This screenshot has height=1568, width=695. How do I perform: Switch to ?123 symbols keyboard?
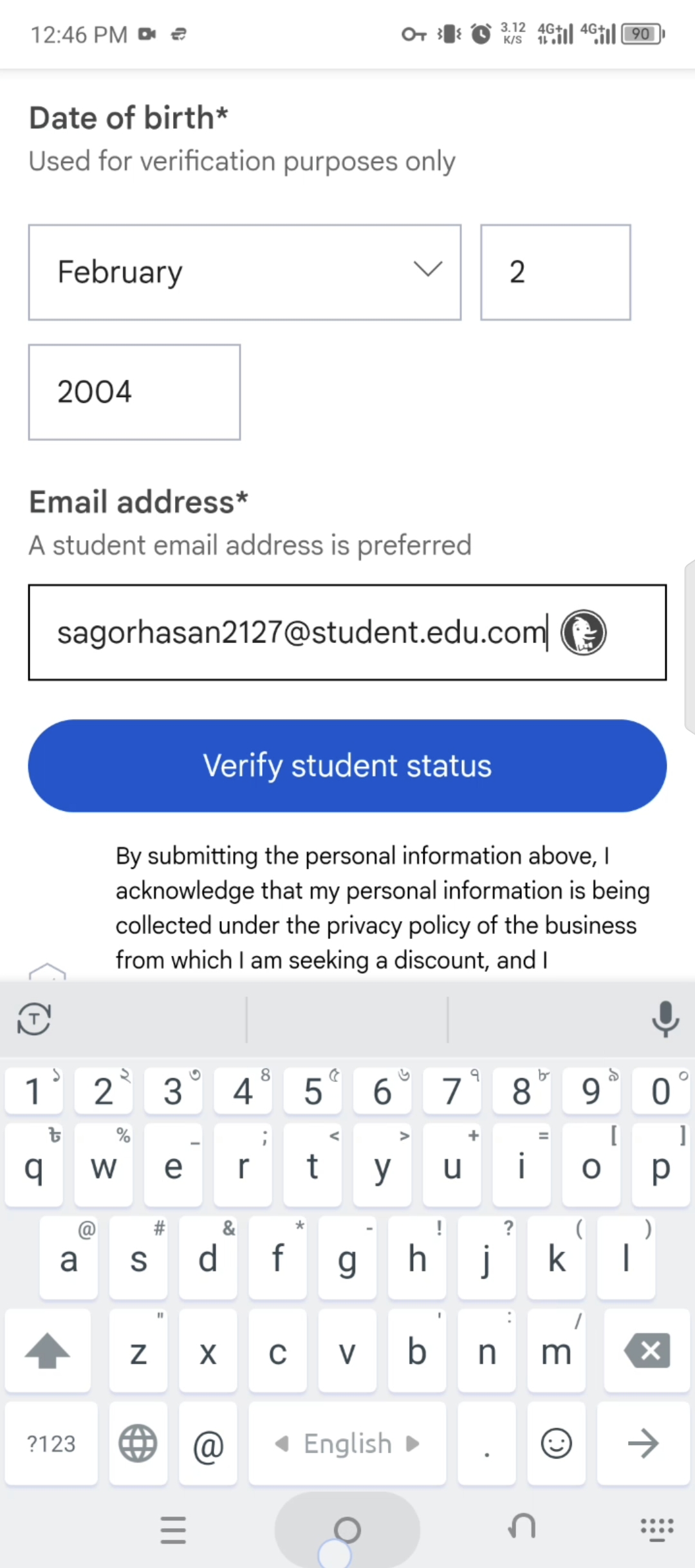pos(51,1443)
